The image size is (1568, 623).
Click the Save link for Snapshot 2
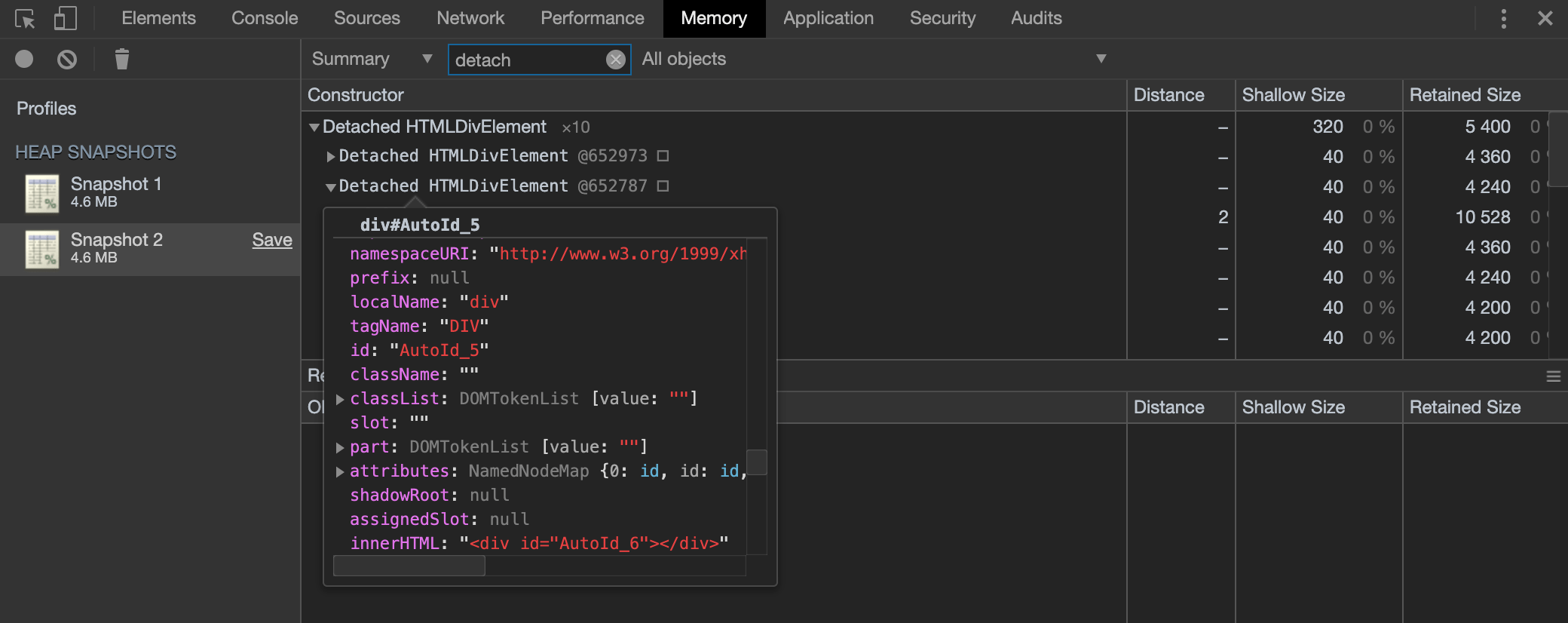pos(272,240)
